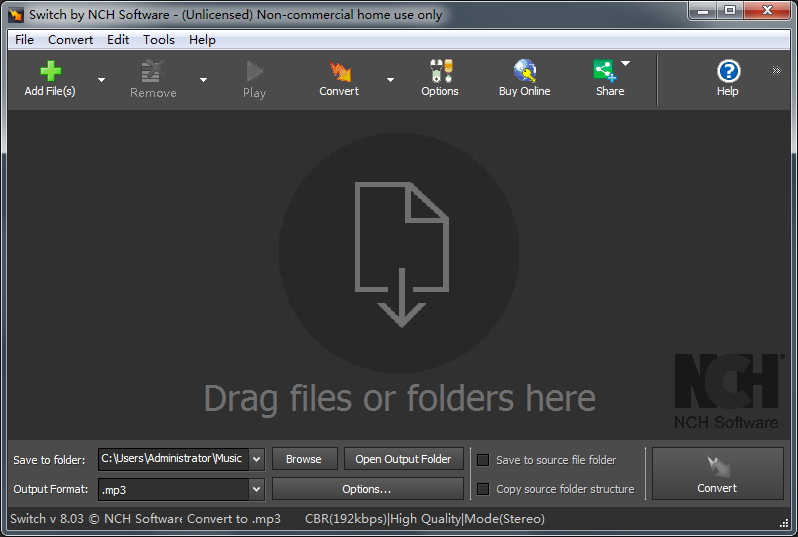Open the Edit menu
The width and height of the screenshot is (798, 537).
pos(118,40)
